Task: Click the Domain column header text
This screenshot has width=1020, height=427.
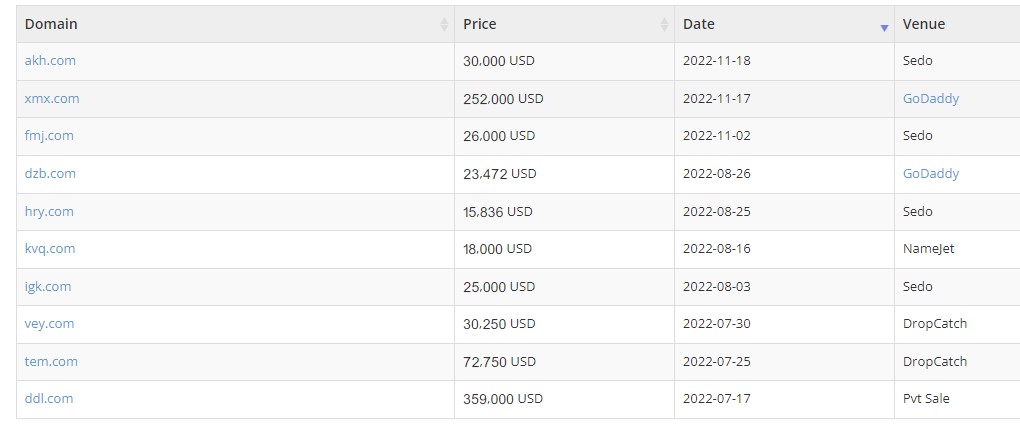Action: (51, 24)
